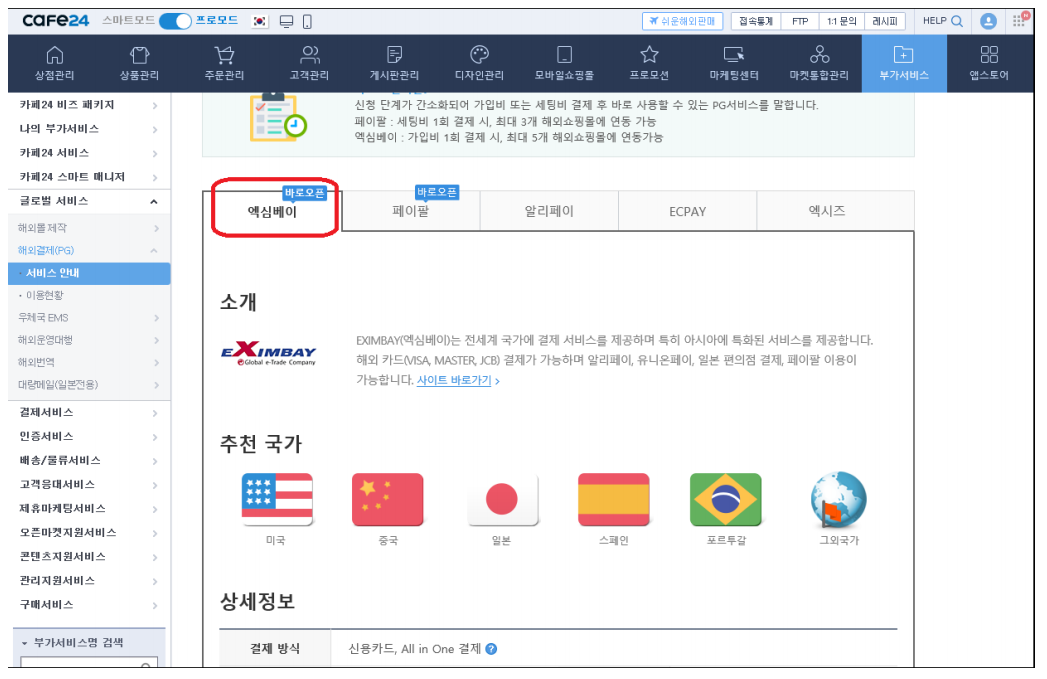This screenshot has height=679, width=1047.
Task: Click the help icon beside All in One 결제
Action: coord(491,649)
